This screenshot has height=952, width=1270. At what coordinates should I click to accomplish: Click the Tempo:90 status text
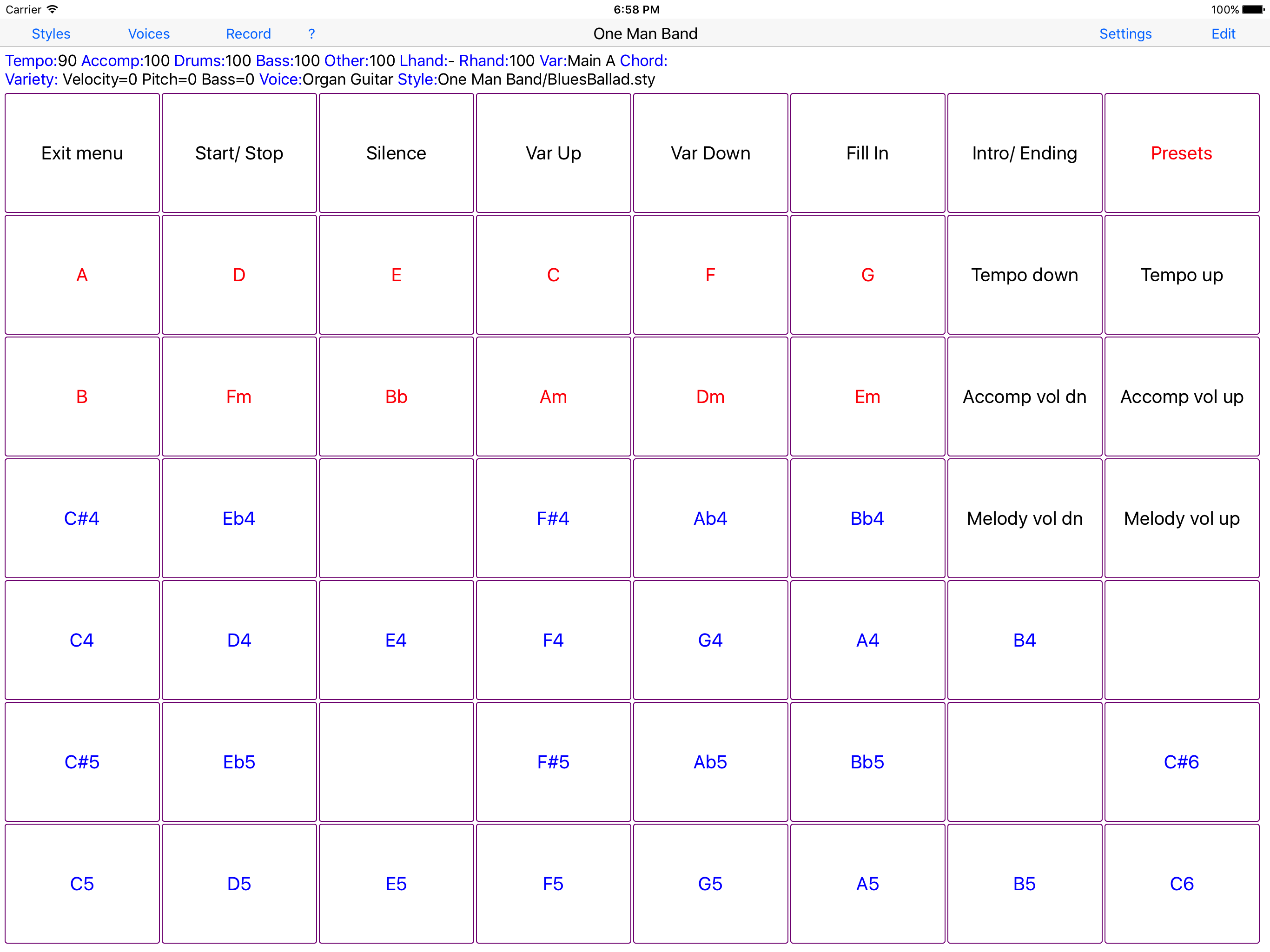(x=41, y=61)
